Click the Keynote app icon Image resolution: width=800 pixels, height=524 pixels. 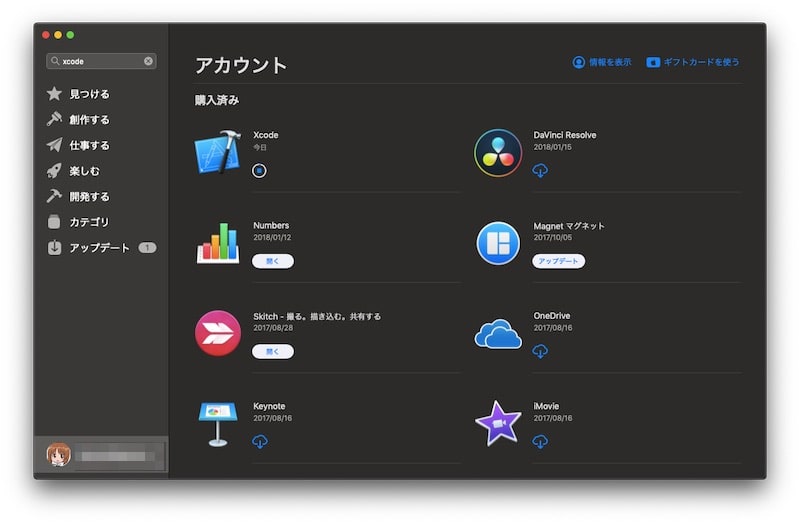(218, 424)
